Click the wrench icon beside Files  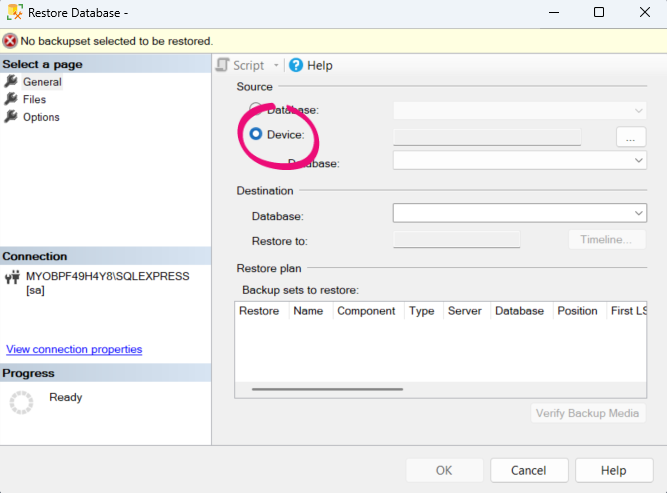12,99
